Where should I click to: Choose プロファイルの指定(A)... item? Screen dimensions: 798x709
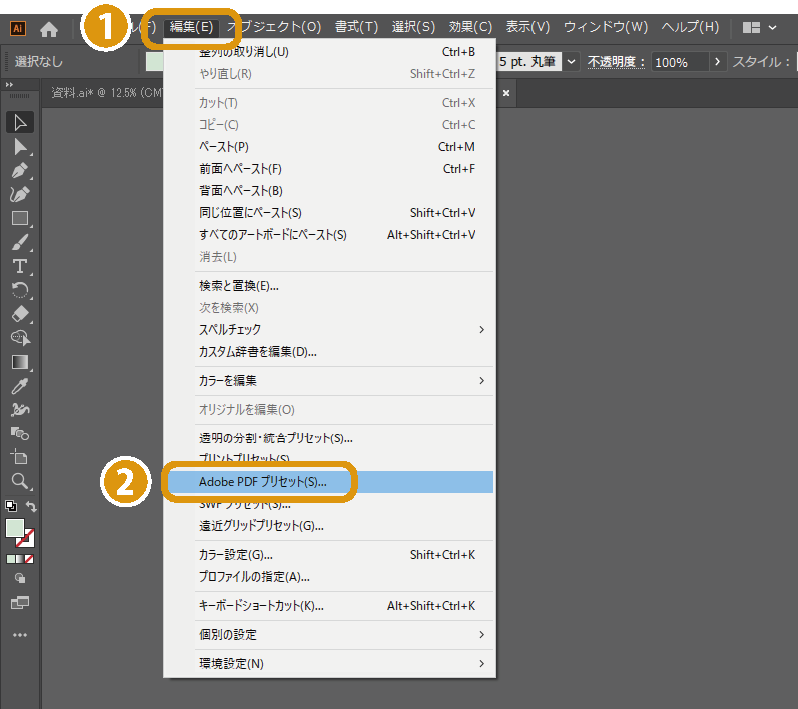[x=330, y=577]
